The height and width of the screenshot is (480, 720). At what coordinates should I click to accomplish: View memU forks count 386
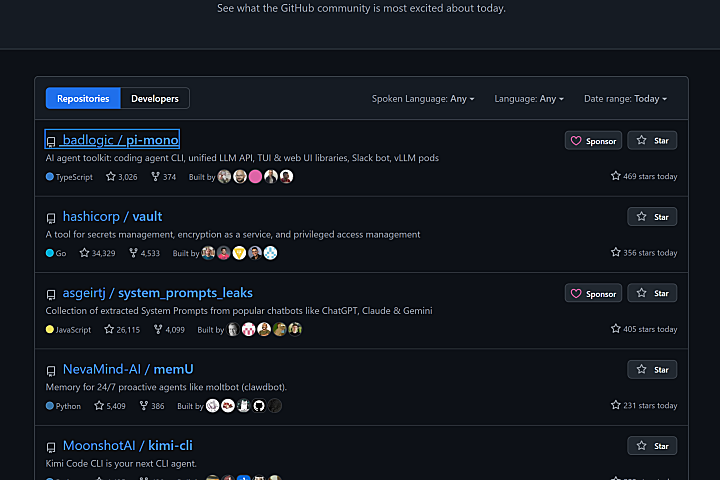click(152, 406)
